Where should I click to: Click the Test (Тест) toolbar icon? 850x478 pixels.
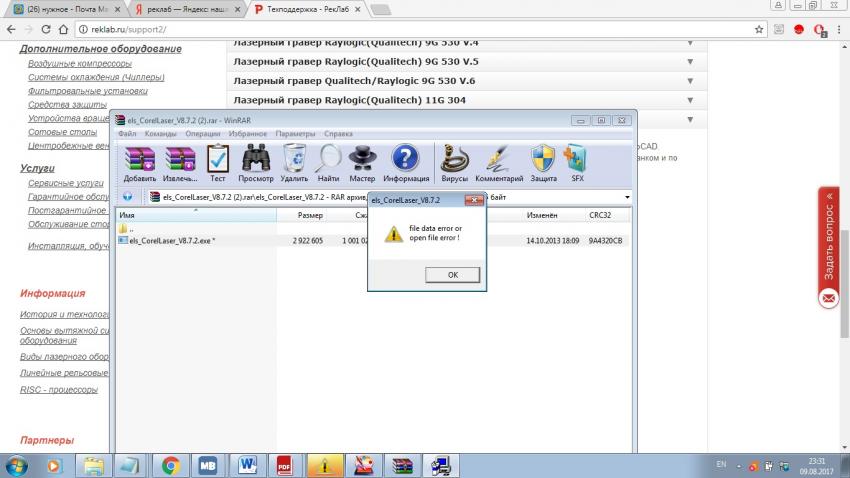pos(217,161)
